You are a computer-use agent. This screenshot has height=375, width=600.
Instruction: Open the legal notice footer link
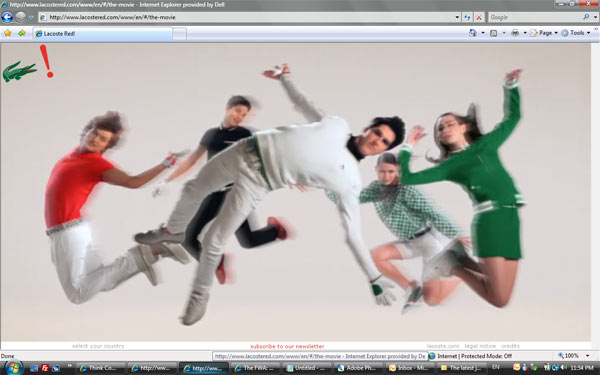tap(480, 346)
